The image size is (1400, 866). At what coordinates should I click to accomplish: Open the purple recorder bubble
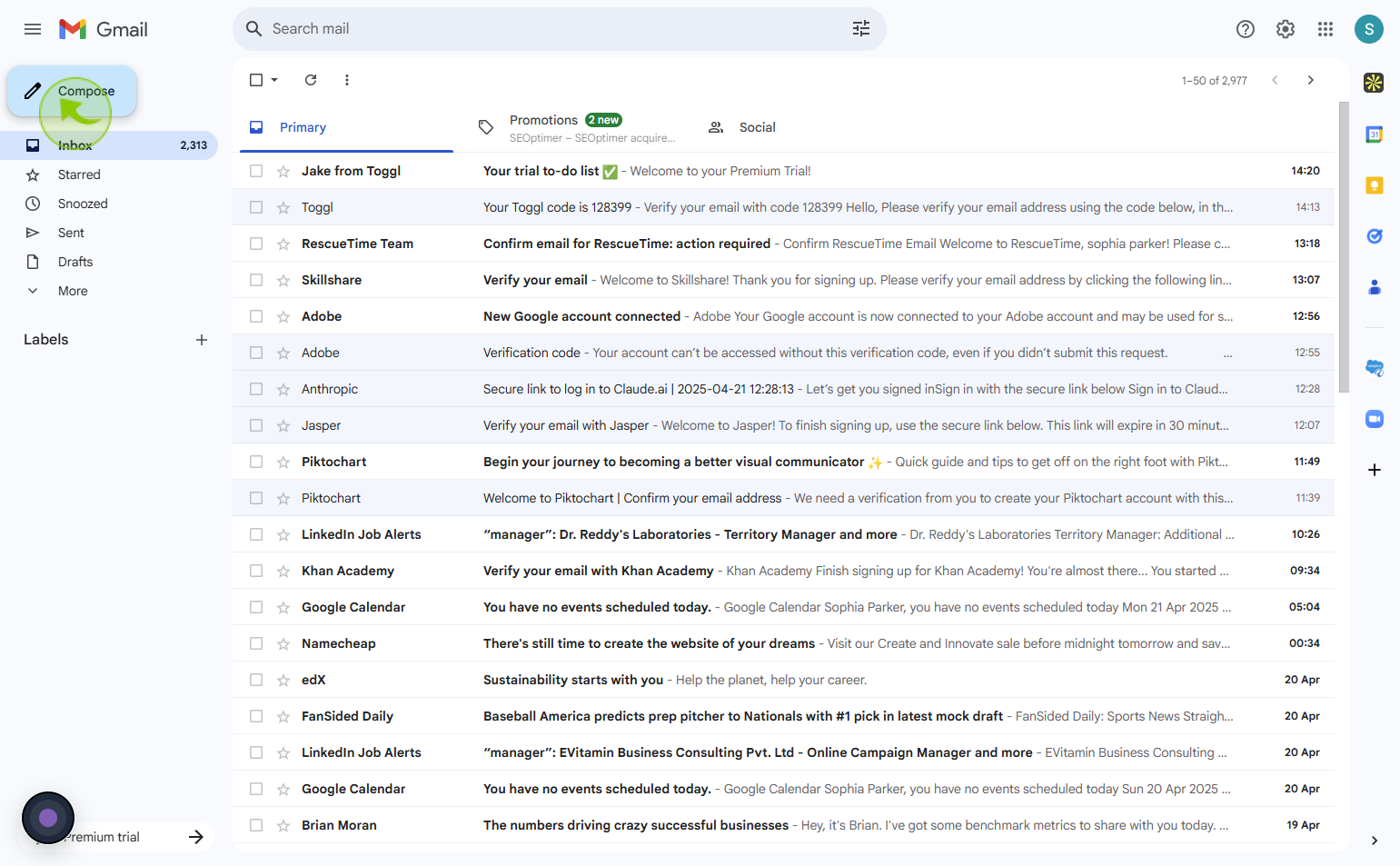point(48,818)
